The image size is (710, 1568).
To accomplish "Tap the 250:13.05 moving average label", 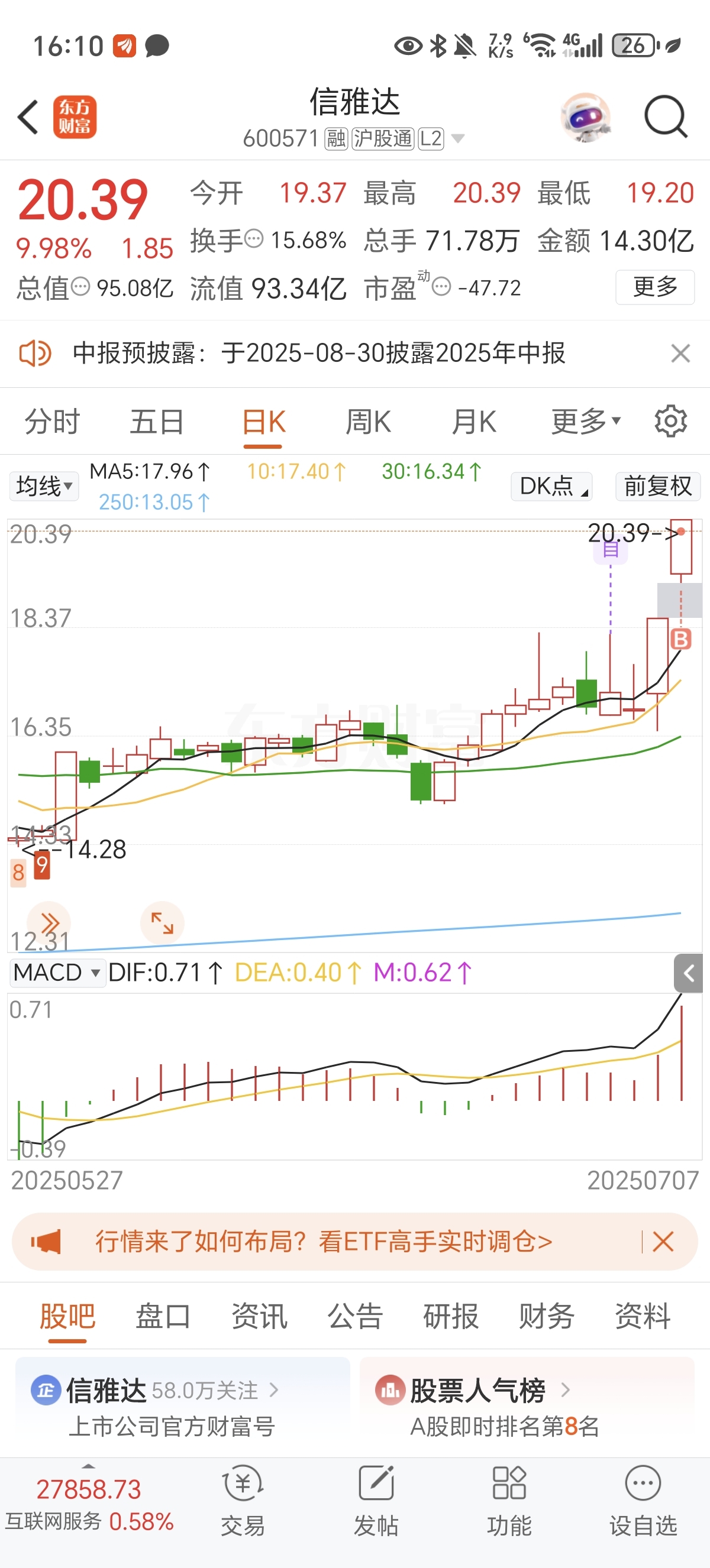I will 154,502.
